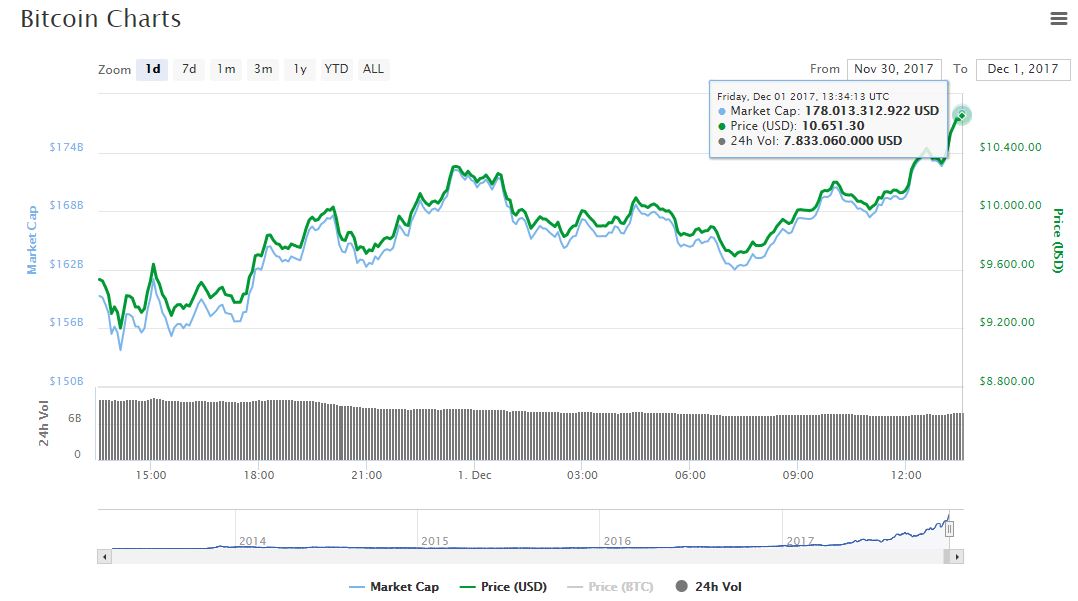Click the '$9.600.00' price axis label
Screen dimensions: 1078x601
(1006, 264)
